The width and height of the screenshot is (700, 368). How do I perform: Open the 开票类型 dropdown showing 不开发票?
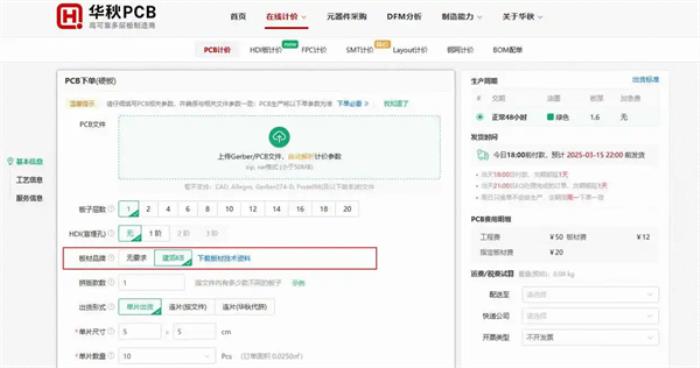coord(590,337)
